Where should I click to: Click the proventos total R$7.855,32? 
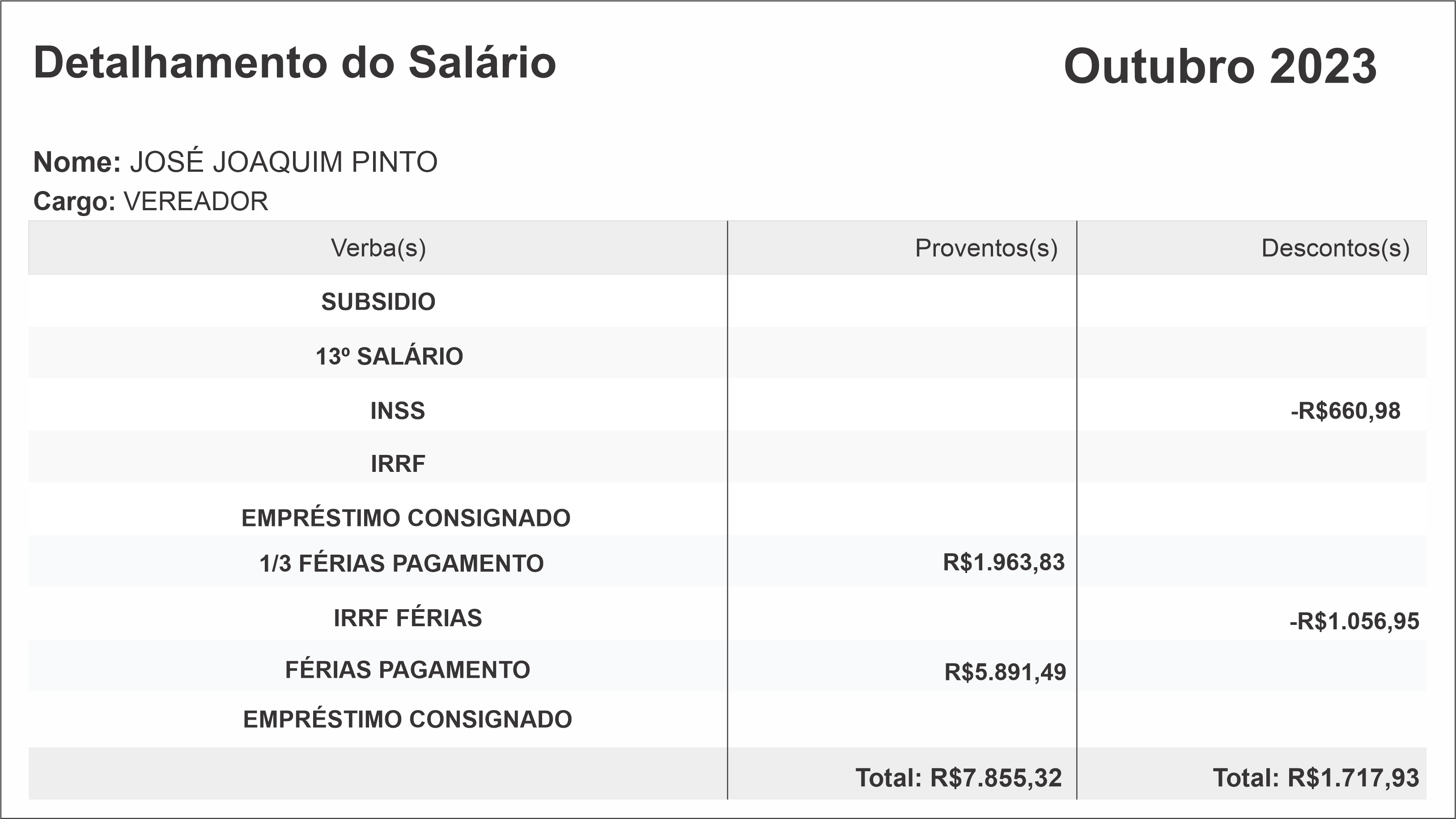pos(959,778)
